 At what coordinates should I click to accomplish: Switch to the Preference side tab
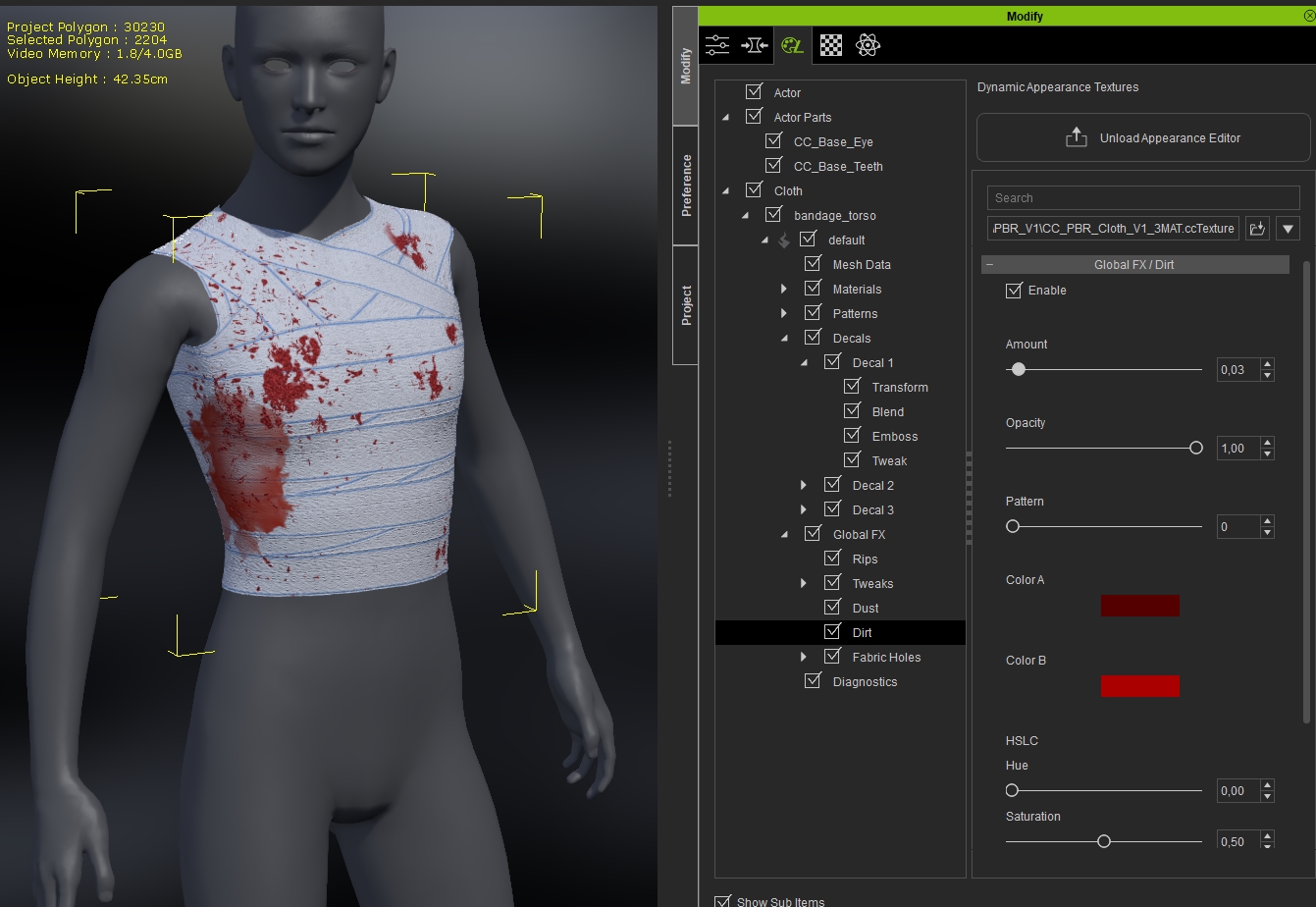686,186
